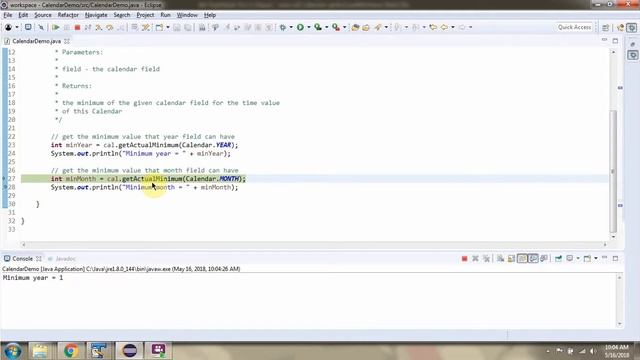
Task: Toggle Drop to Frame button in the toolbar
Action: click(134, 27)
